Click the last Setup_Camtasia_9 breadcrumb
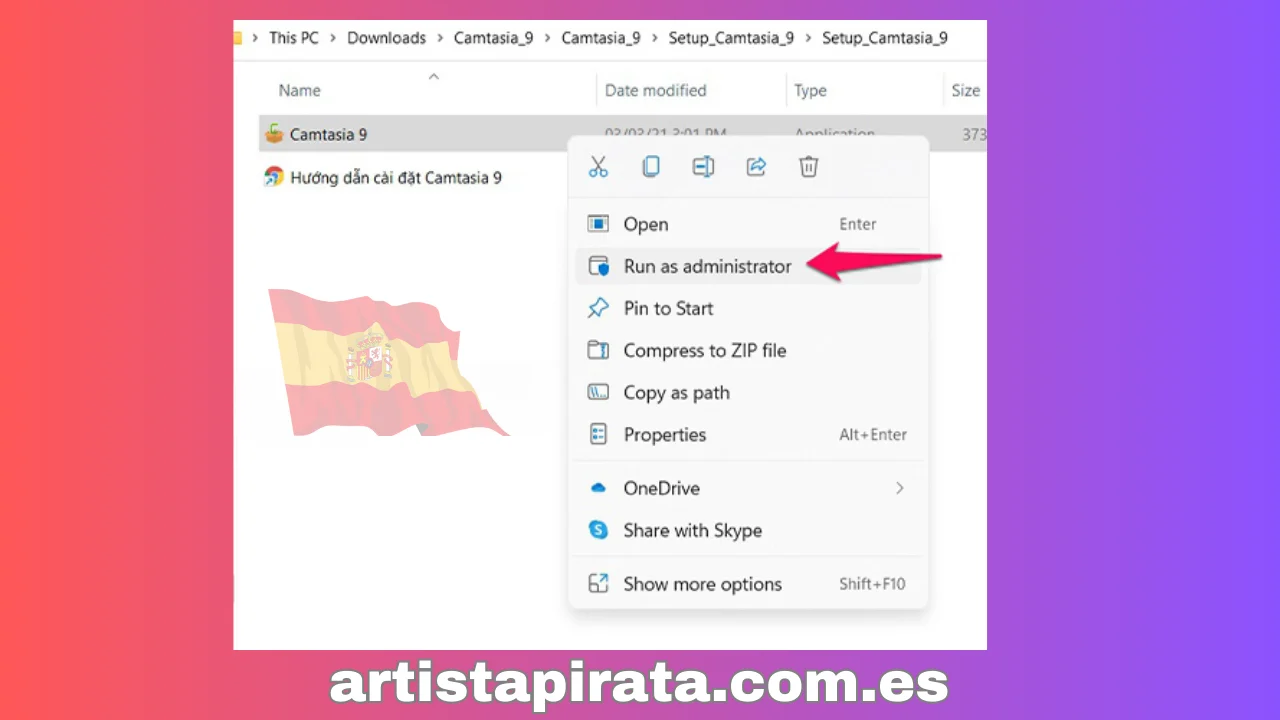The height and width of the screenshot is (720, 1280). (885, 38)
